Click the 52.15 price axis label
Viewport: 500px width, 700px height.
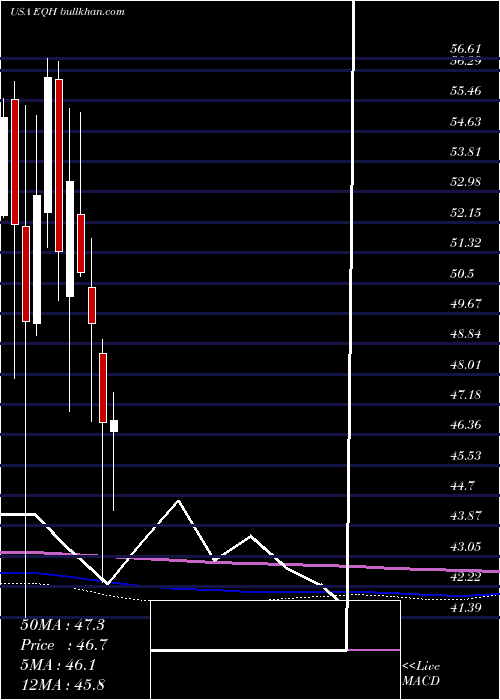point(466,212)
